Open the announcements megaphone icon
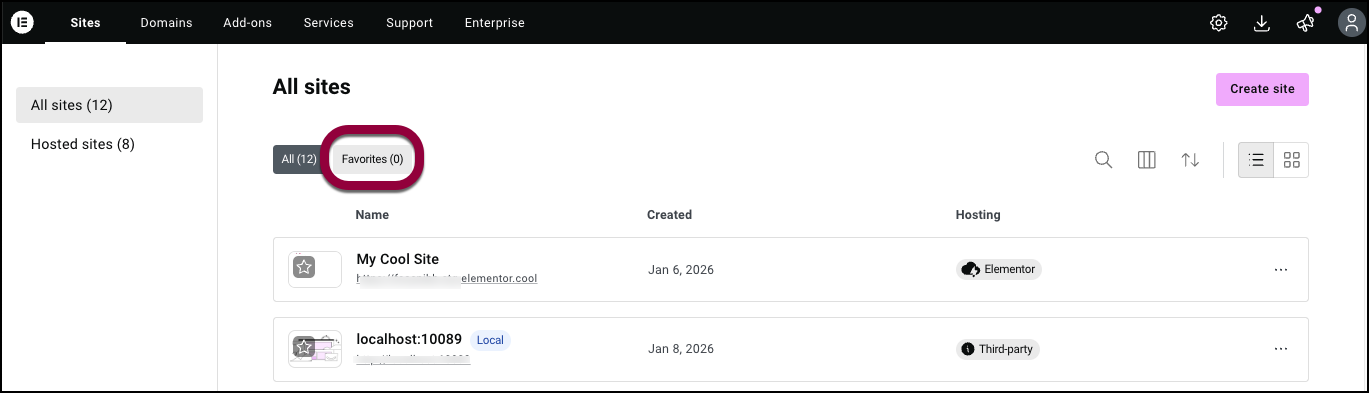 coord(1305,23)
